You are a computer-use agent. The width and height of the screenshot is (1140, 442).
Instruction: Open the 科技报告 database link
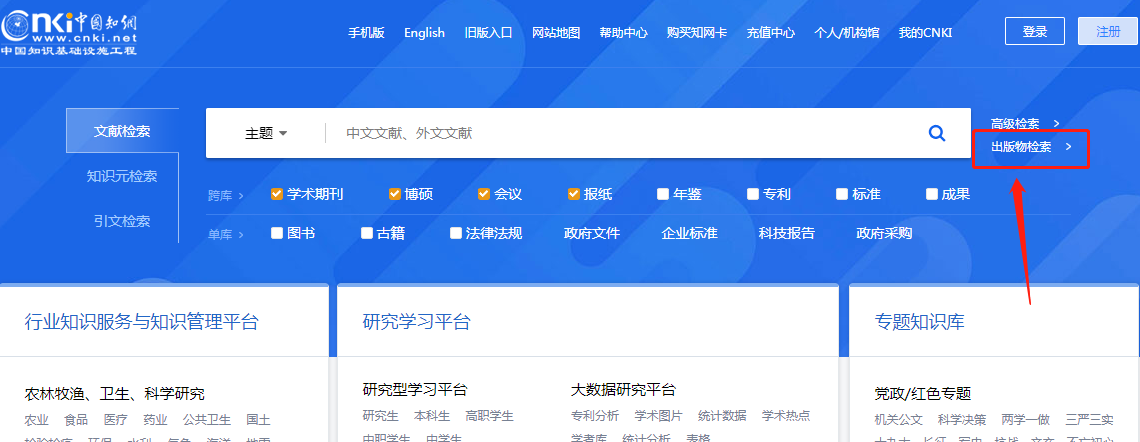(x=787, y=233)
